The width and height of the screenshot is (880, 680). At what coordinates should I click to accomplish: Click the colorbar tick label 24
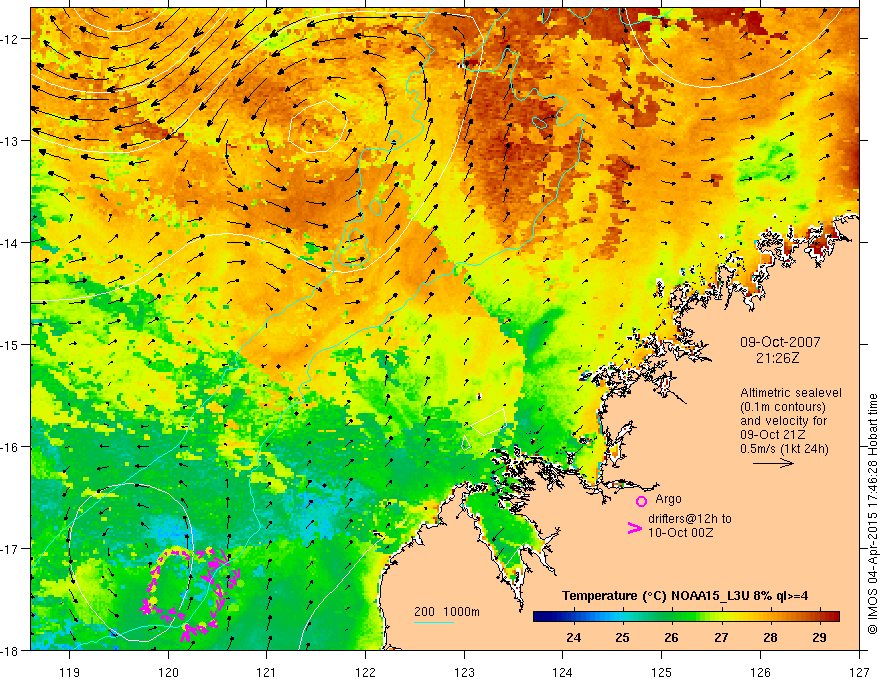click(x=573, y=638)
